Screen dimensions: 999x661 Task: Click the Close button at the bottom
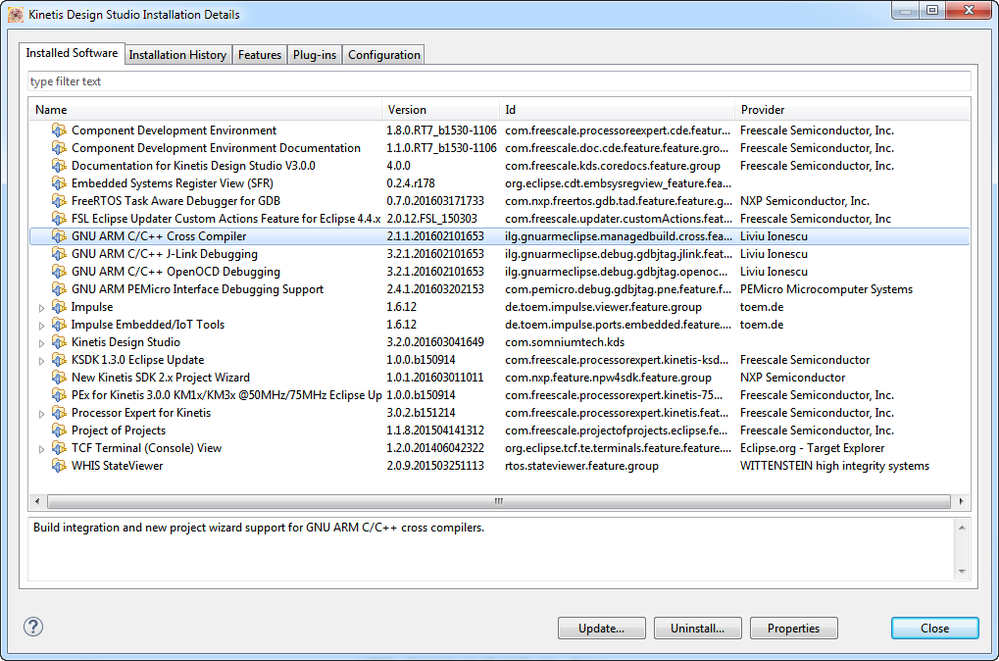(x=935, y=628)
